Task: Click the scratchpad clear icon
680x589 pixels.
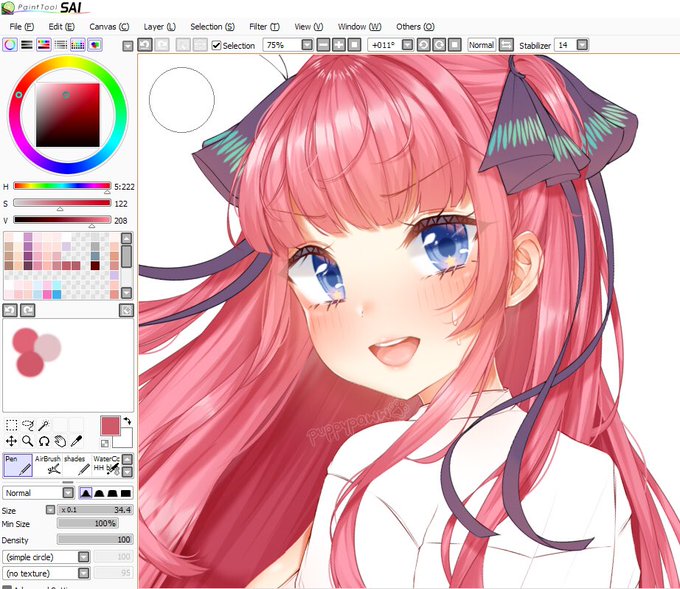Action: click(126, 310)
